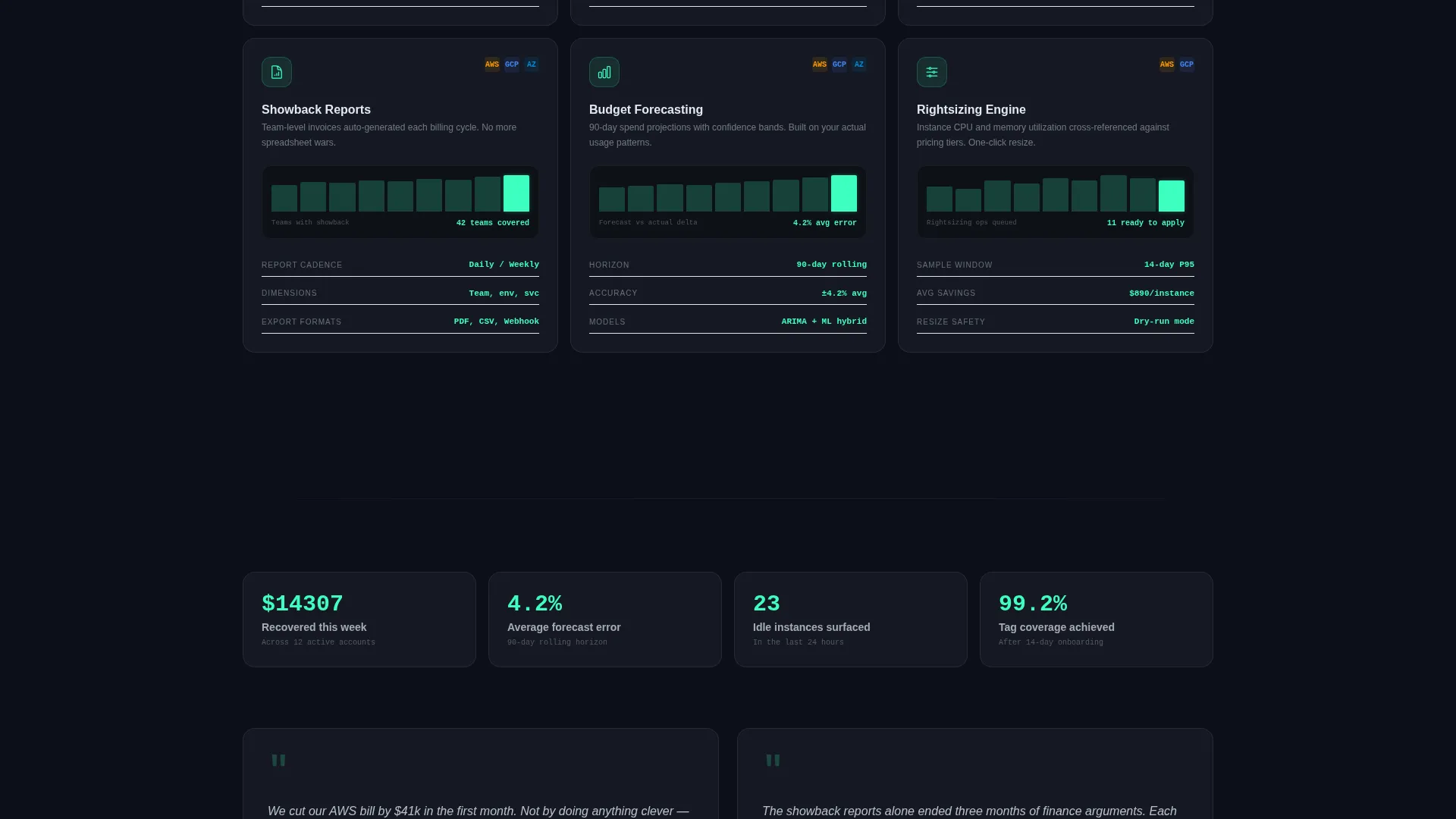Screen dimensions: 1456x819
Task: Click the '$890/instance' avg savings value
Action: click(1162, 293)
